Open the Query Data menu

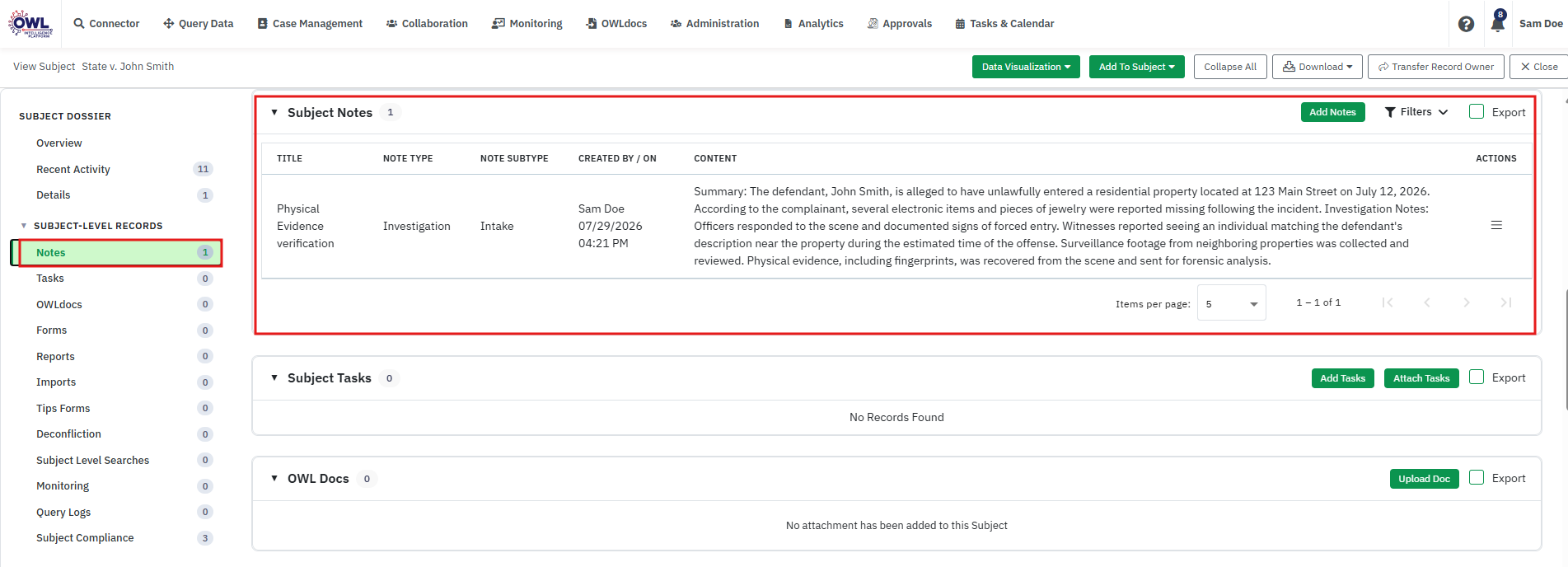[198, 24]
